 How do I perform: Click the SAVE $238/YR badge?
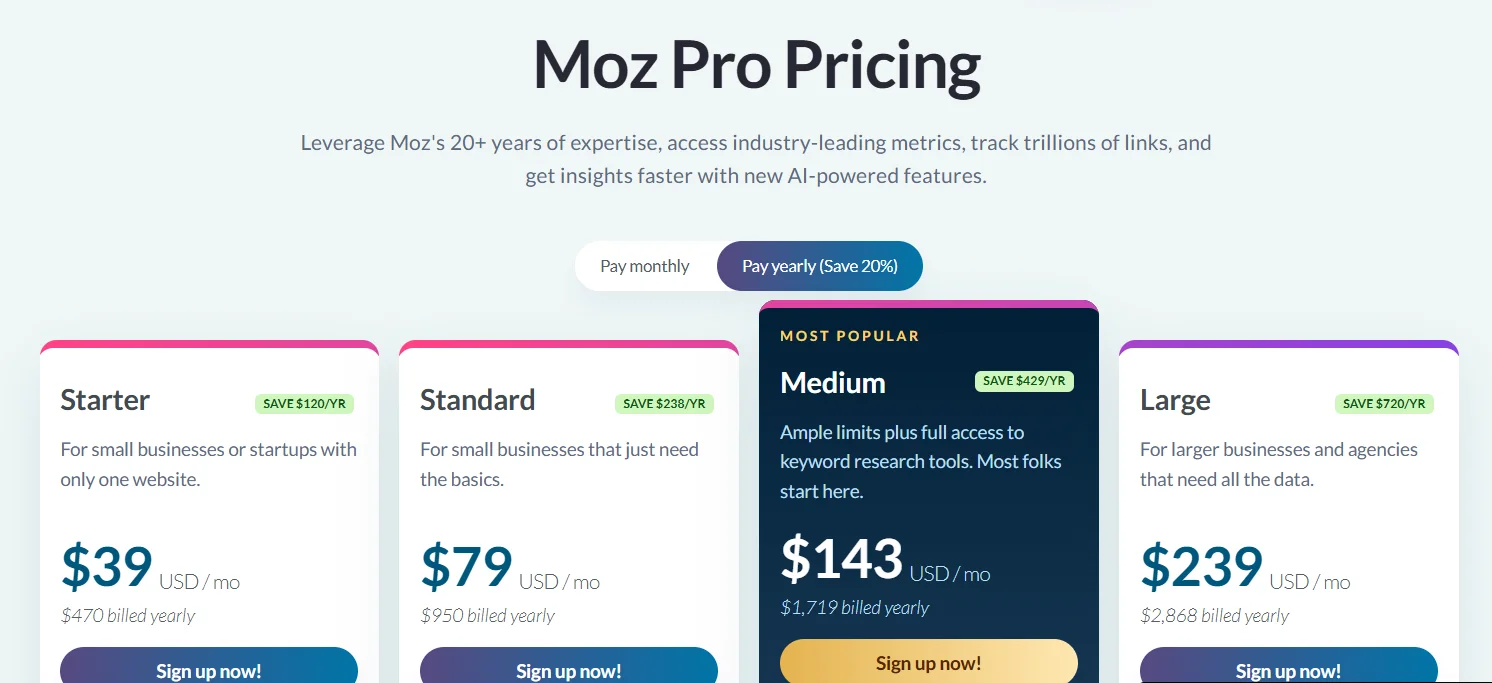[664, 404]
